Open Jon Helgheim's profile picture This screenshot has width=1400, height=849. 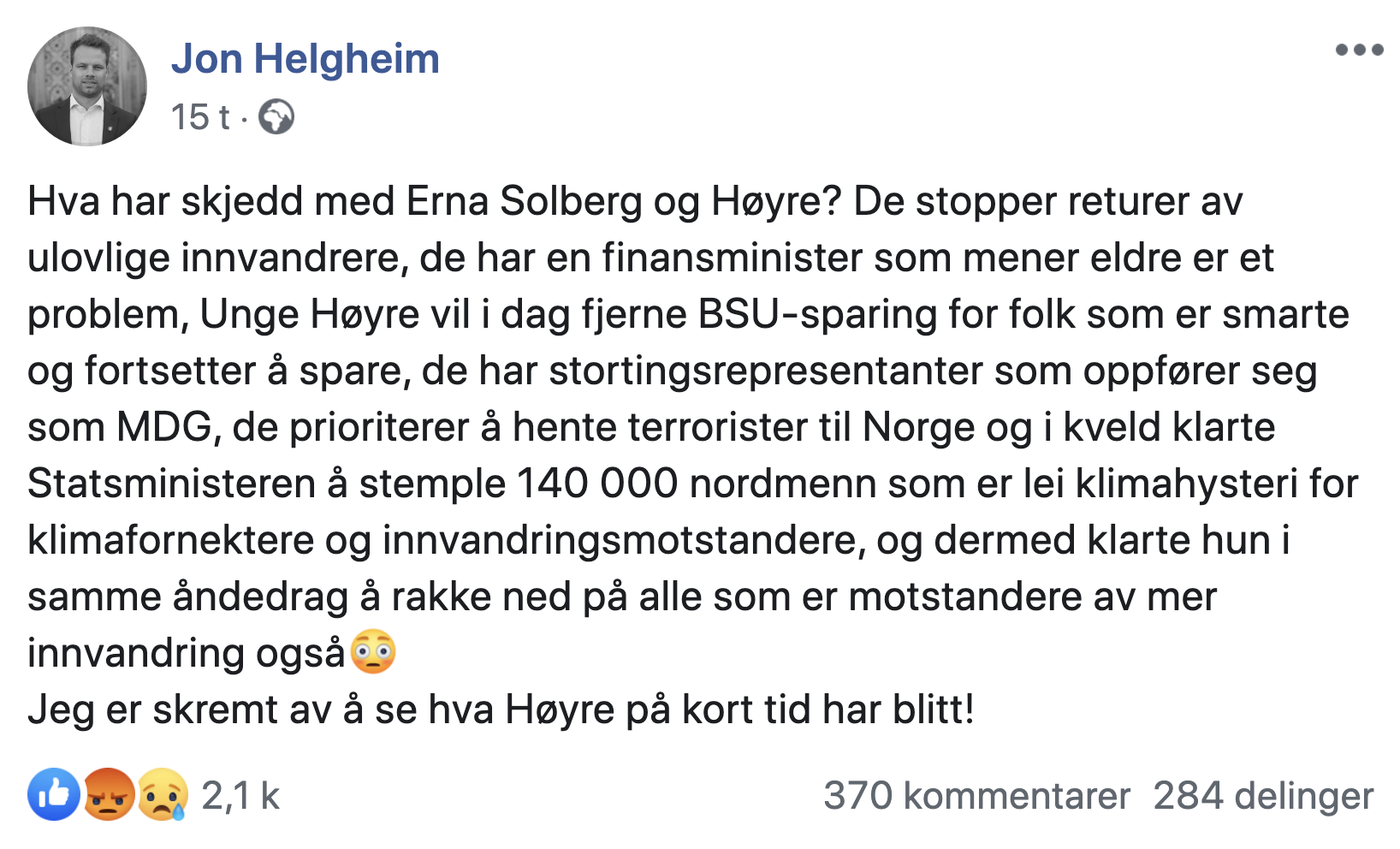pos(87,86)
